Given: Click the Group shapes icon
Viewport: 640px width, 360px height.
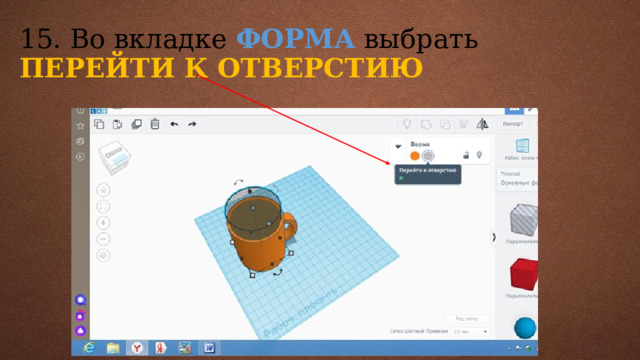Looking at the screenshot, I should (x=426, y=124).
